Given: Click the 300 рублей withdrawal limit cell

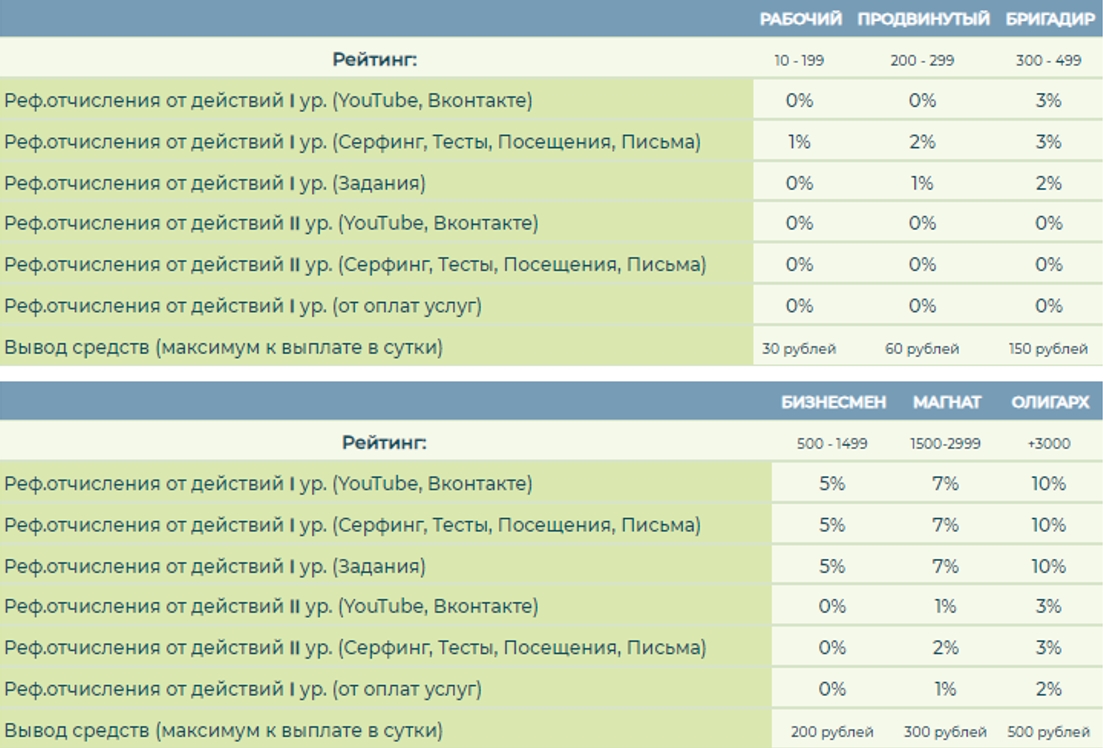Looking at the screenshot, I should click(x=945, y=732).
